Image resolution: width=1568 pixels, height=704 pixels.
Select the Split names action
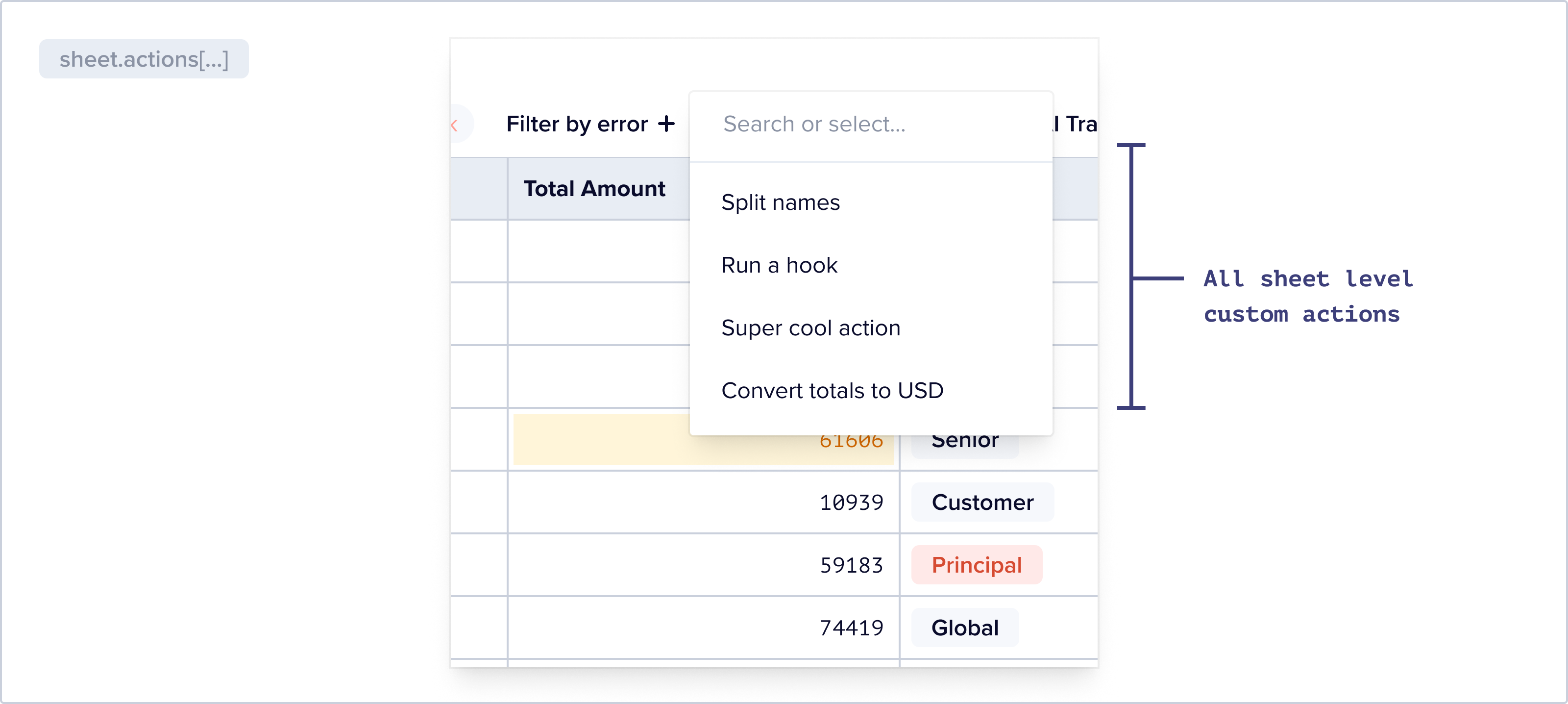[780, 202]
